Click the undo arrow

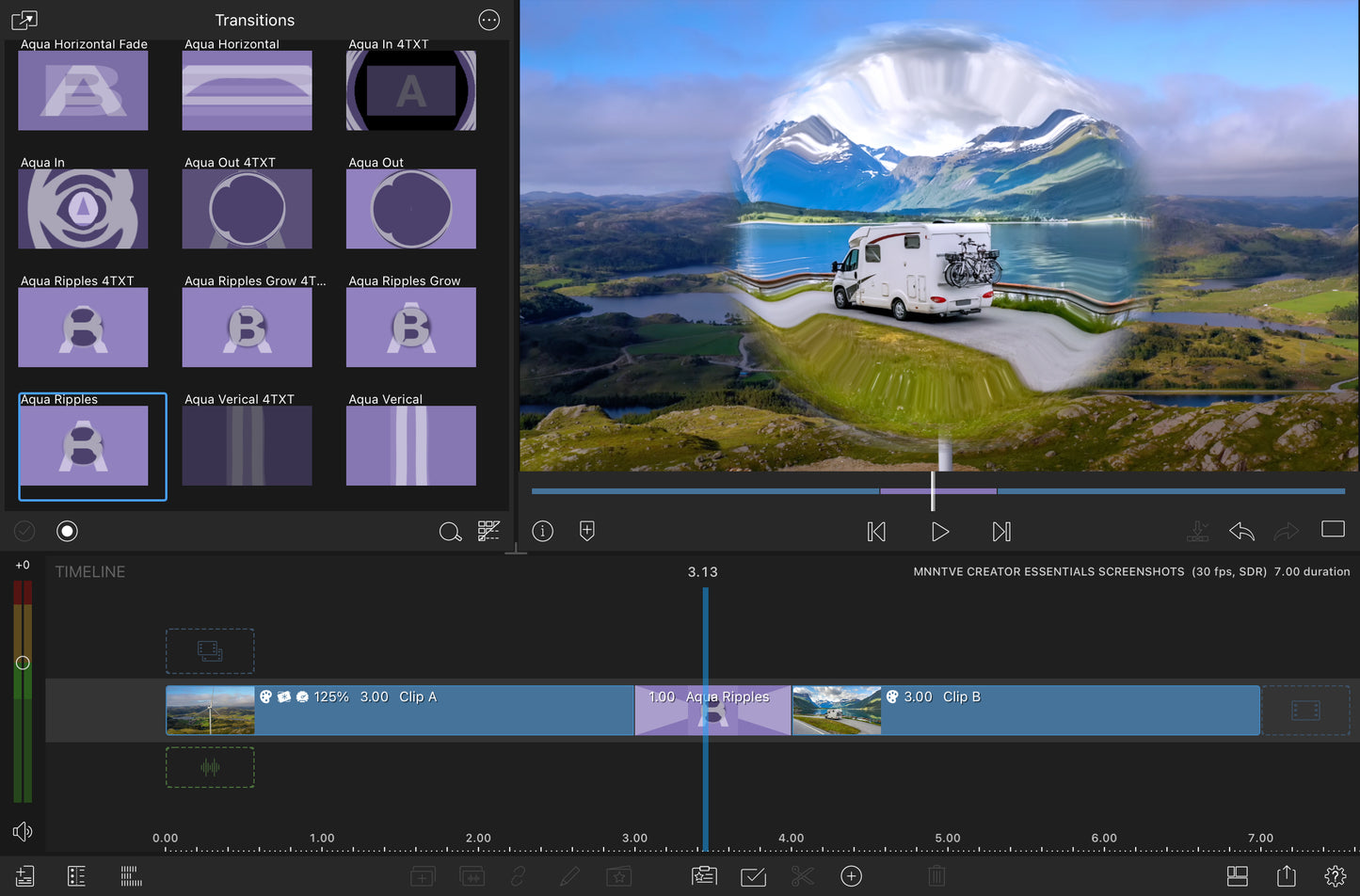(x=1241, y=532)
